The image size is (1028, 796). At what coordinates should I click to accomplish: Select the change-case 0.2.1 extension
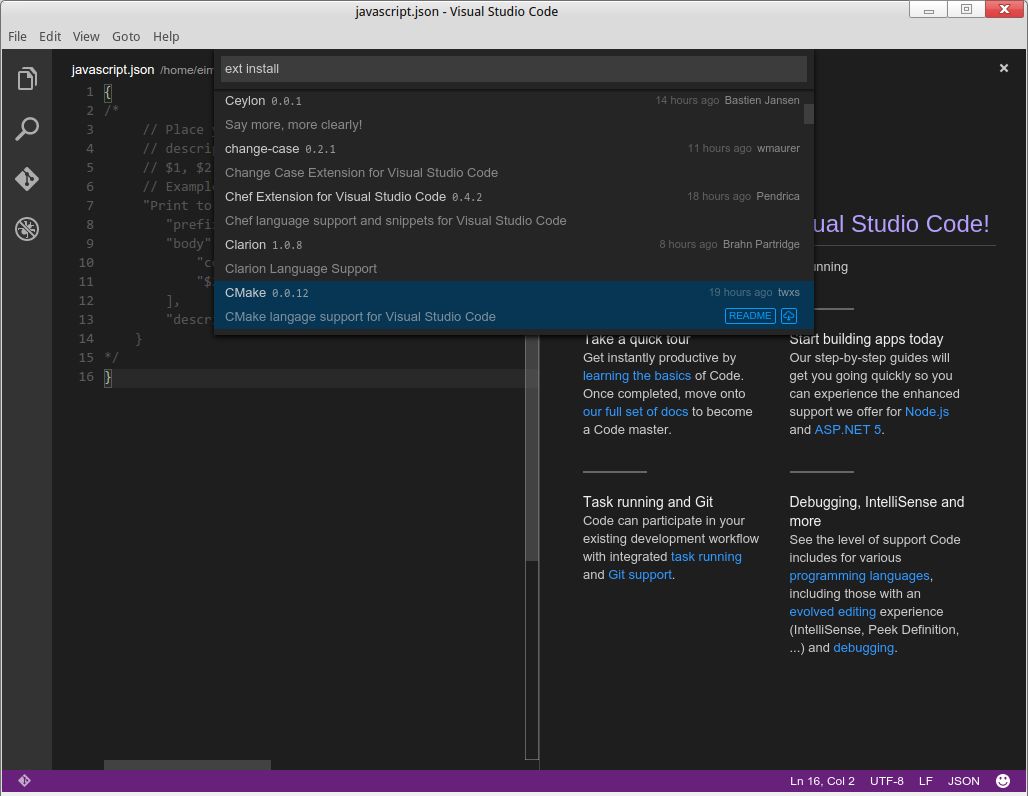(x=512, y=161)
